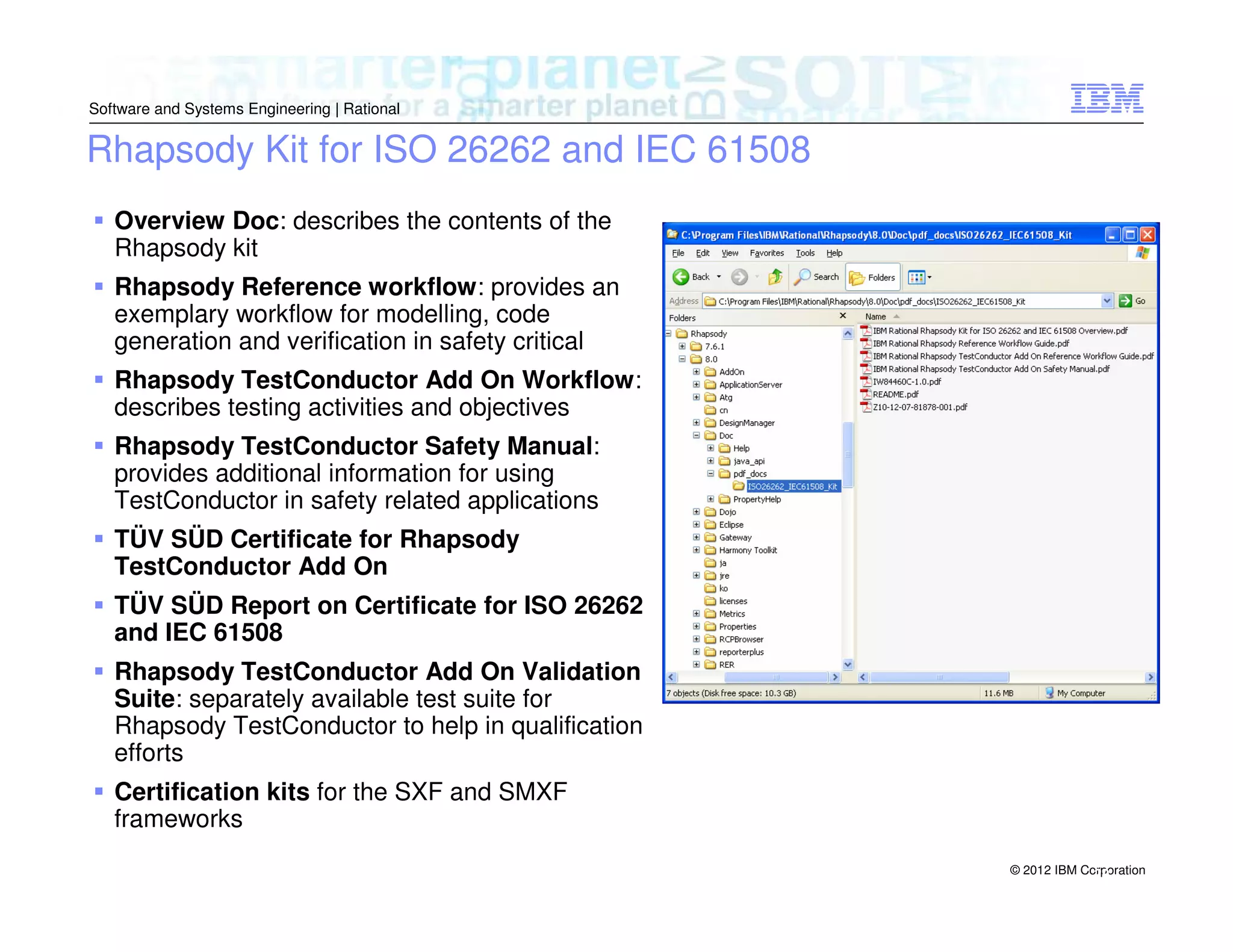This screenshot has width=1233, height=952.
Task: Expand the PropertyHelp folder node
Action: click(x=710, y=499)
